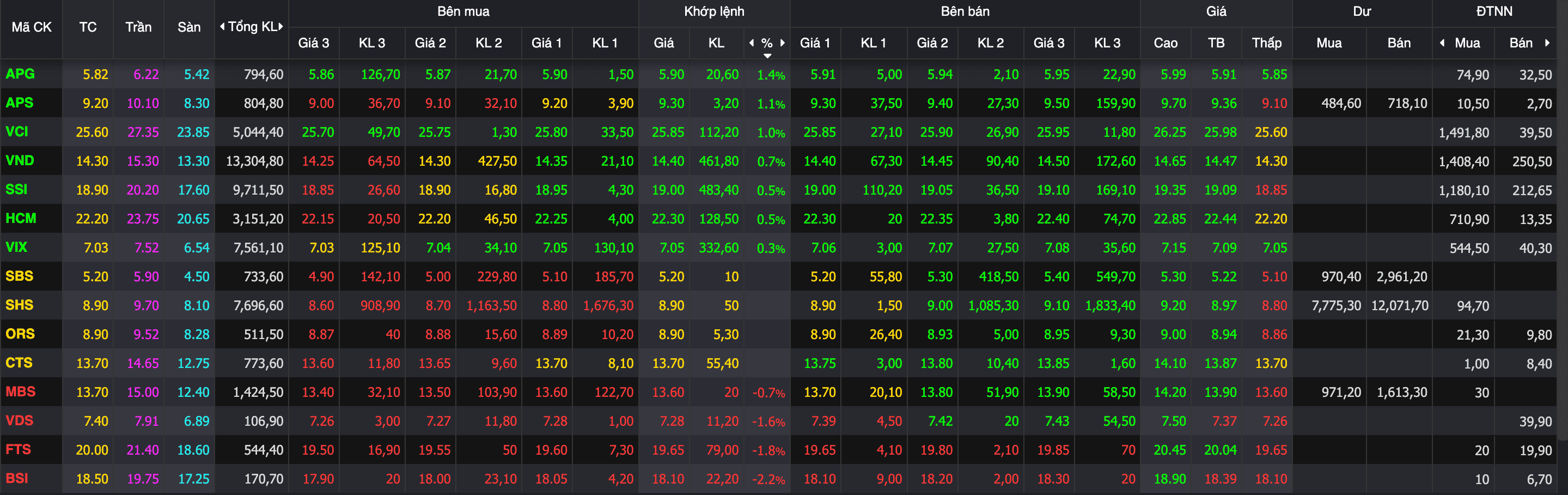Click the Bán header under Dư
The image size is (1568, 495).
point(1399,43)
